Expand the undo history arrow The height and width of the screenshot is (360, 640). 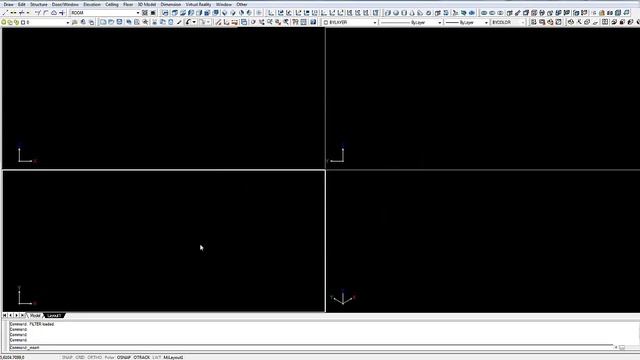[194, 22]
